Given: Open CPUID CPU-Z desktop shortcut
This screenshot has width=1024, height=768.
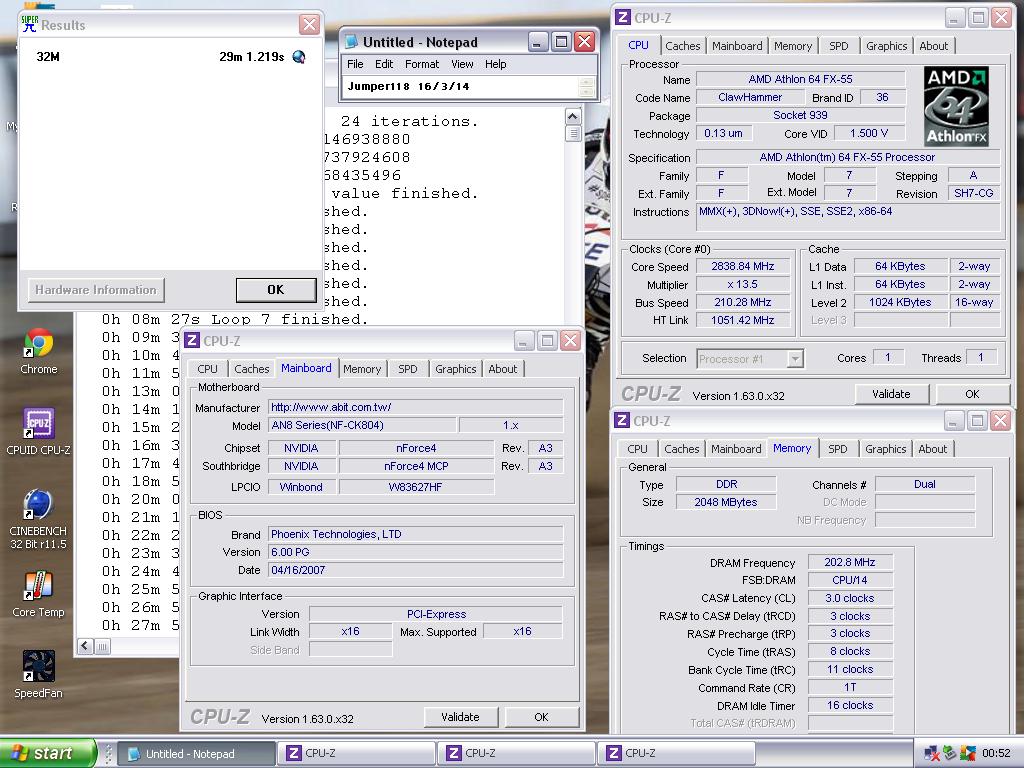Looking at the screenshot, I should click(x=39, y=431).
